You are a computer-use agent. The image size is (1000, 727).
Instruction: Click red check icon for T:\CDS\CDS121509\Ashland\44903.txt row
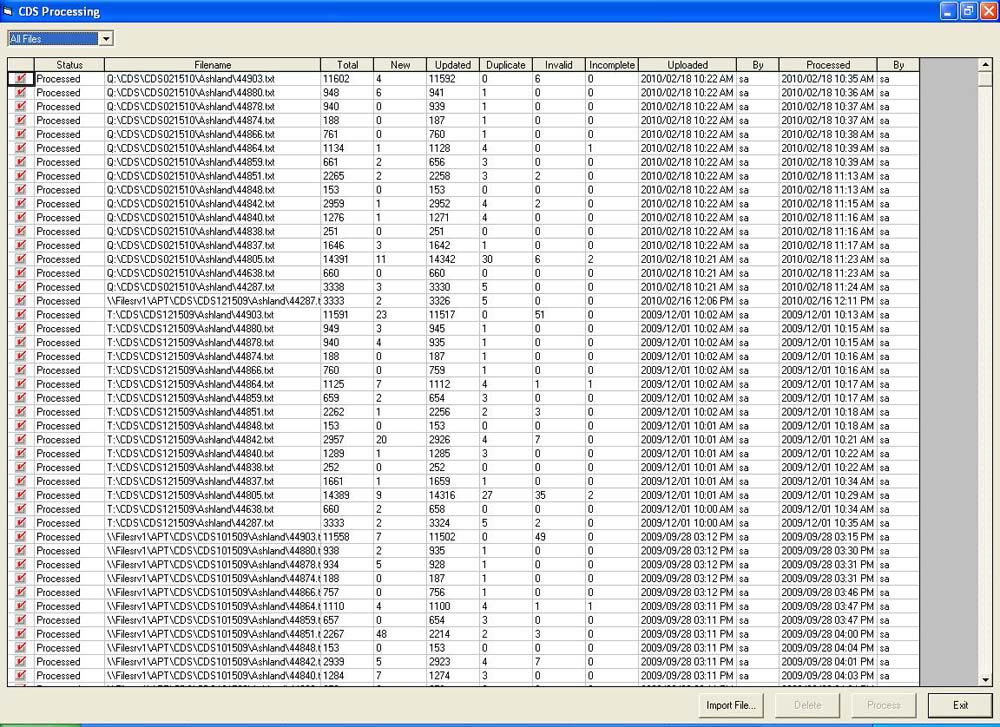(x=20, y=315)
